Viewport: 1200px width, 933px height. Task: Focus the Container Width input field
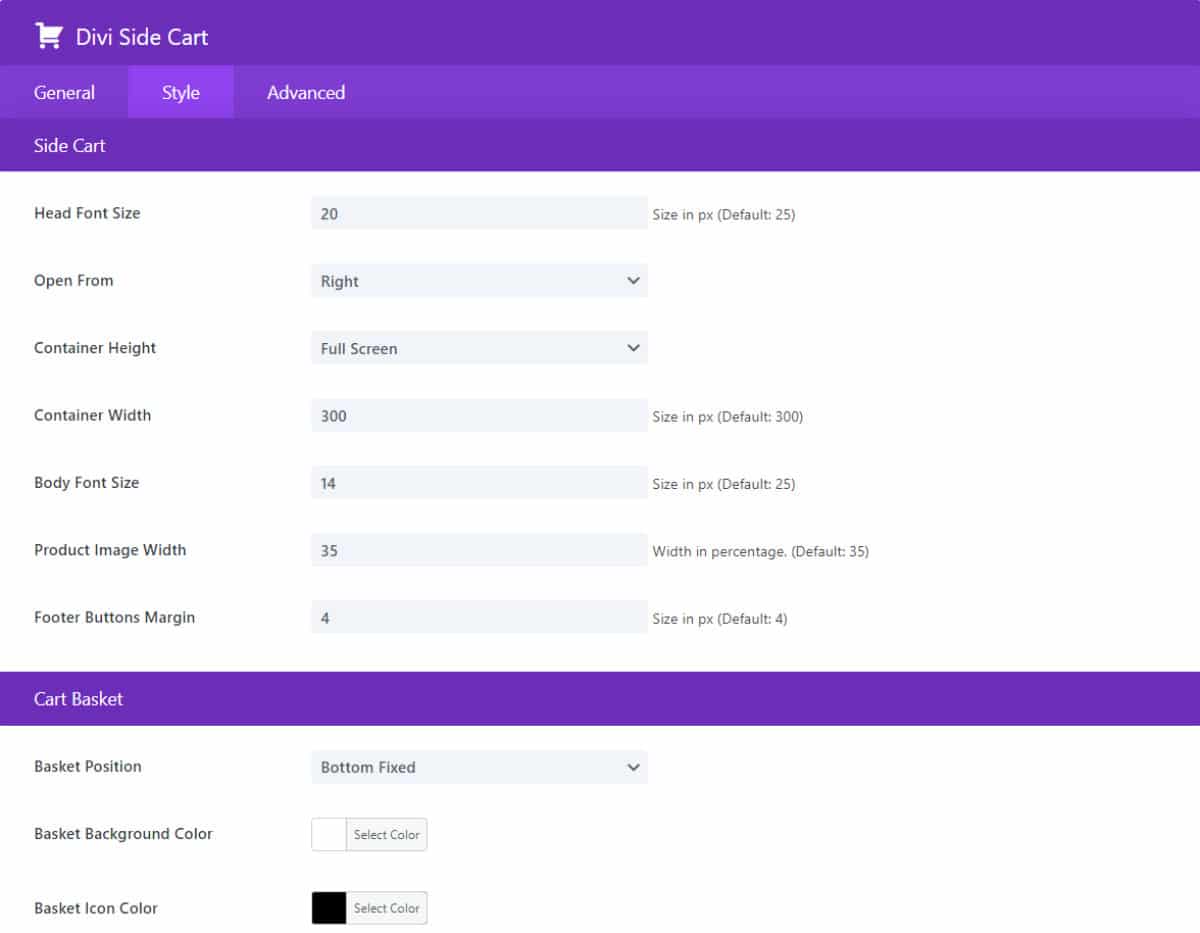pos(478,415)
